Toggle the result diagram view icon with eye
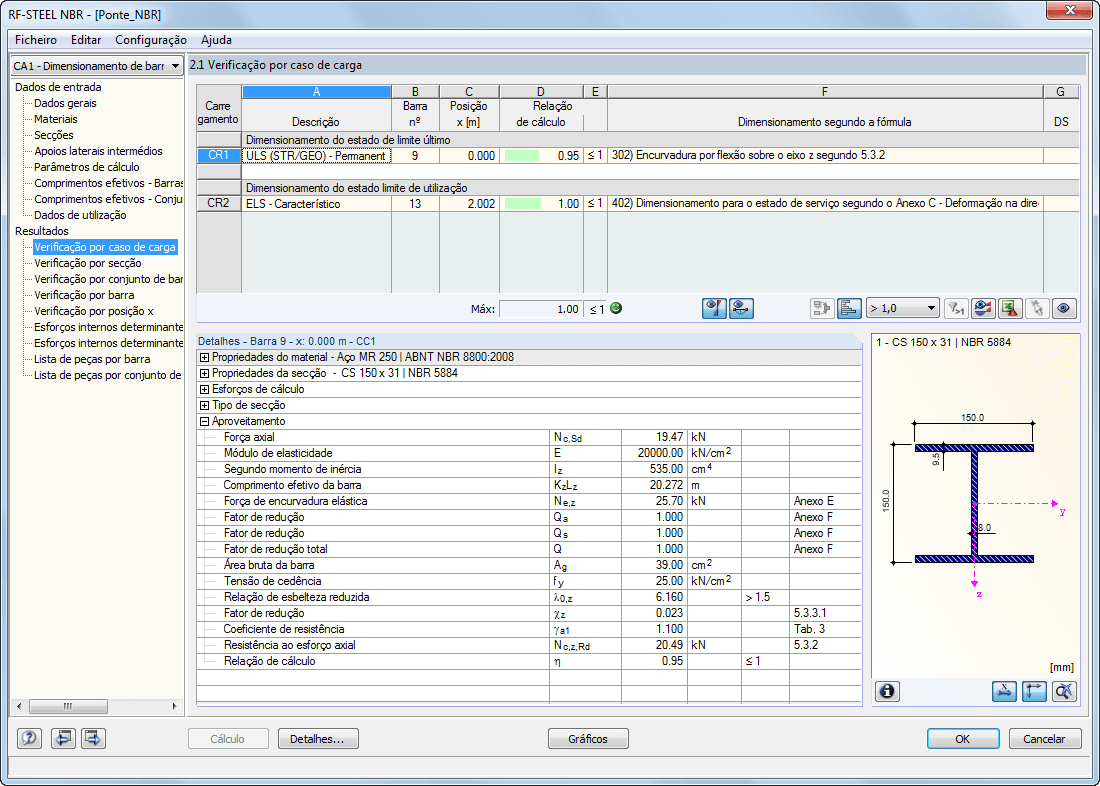 tap(714, 308)
